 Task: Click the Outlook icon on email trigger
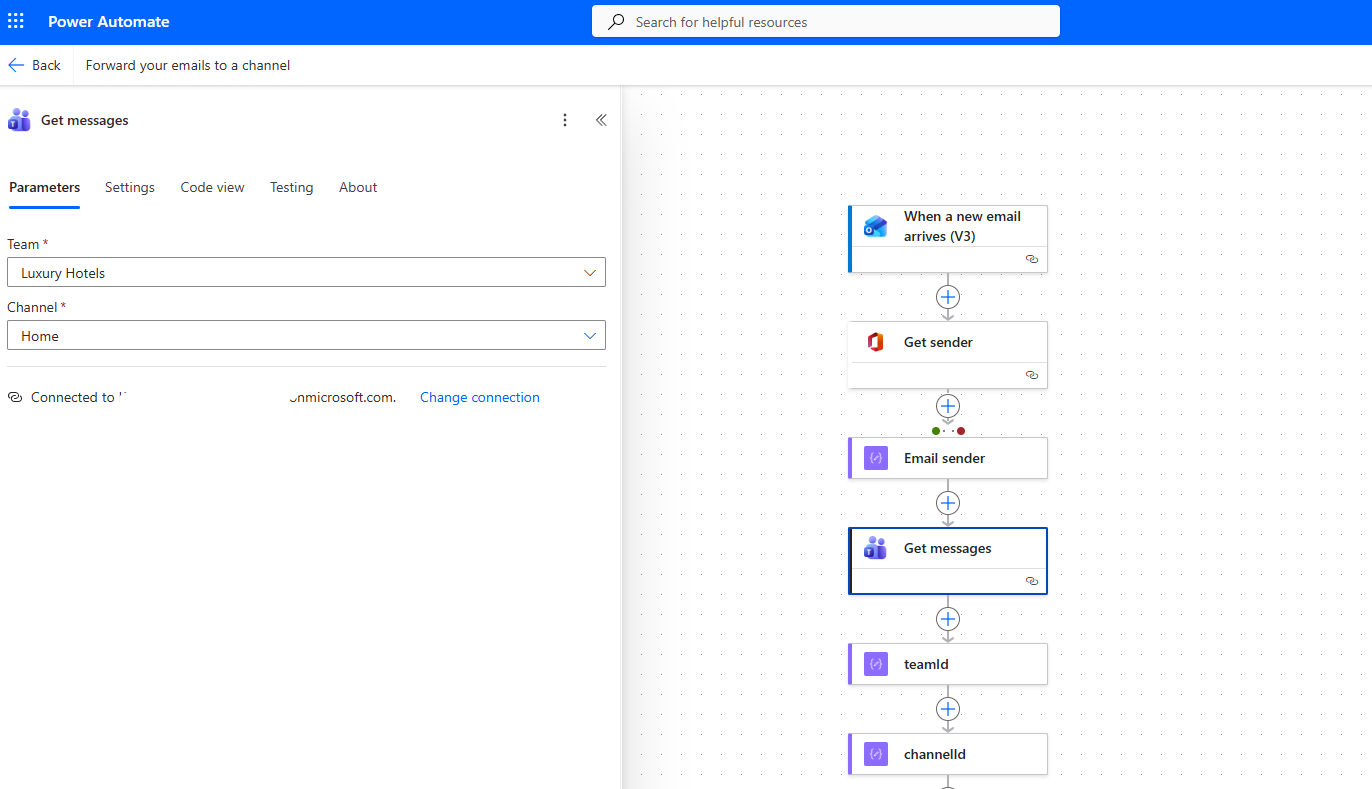coord(876,227)
